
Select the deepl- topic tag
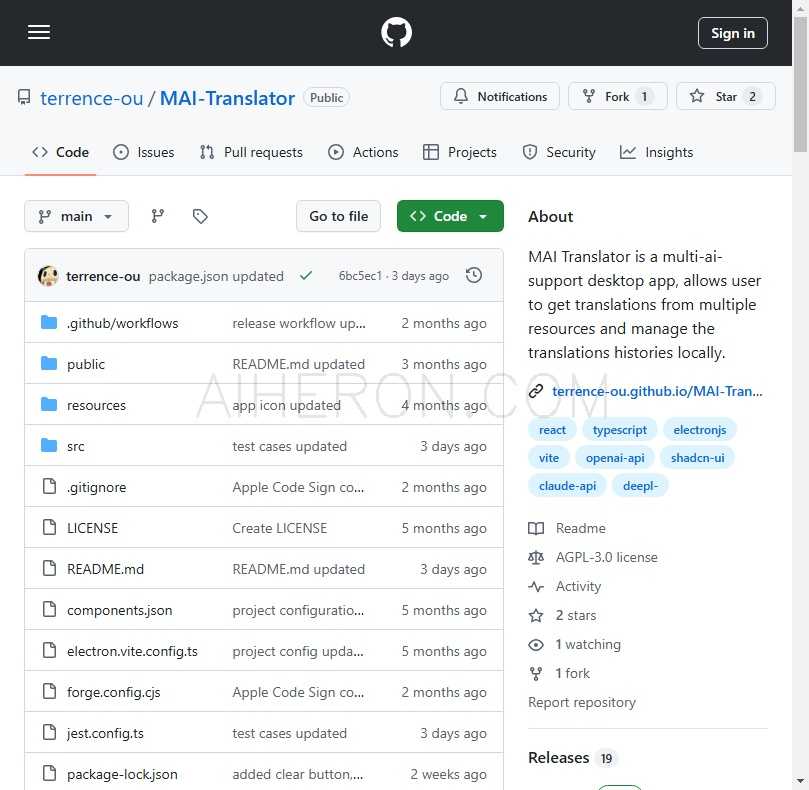pyautogui.click(x=640, y=486)
